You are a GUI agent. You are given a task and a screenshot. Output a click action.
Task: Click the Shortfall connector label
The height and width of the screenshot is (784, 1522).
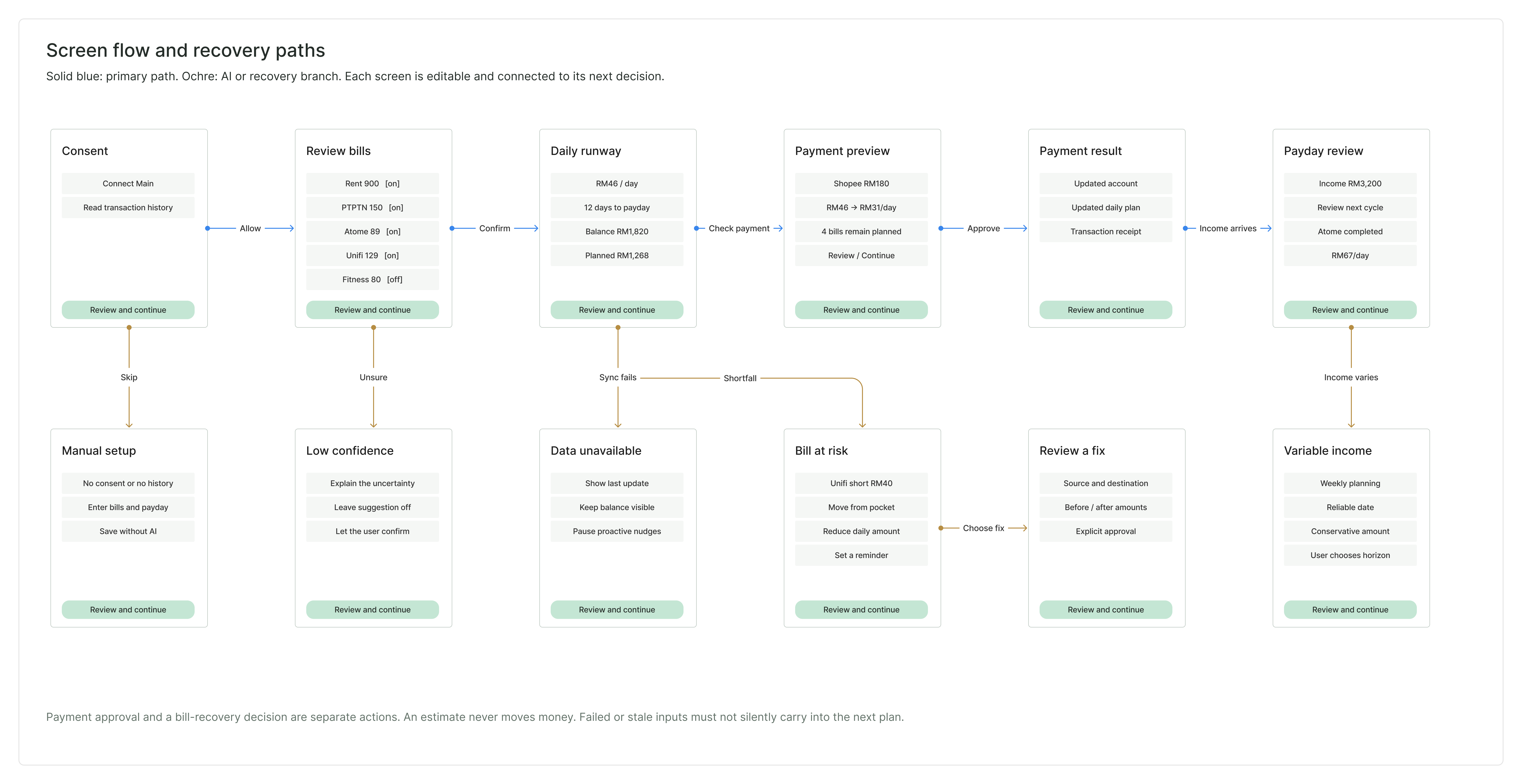(x=740, y=378)
